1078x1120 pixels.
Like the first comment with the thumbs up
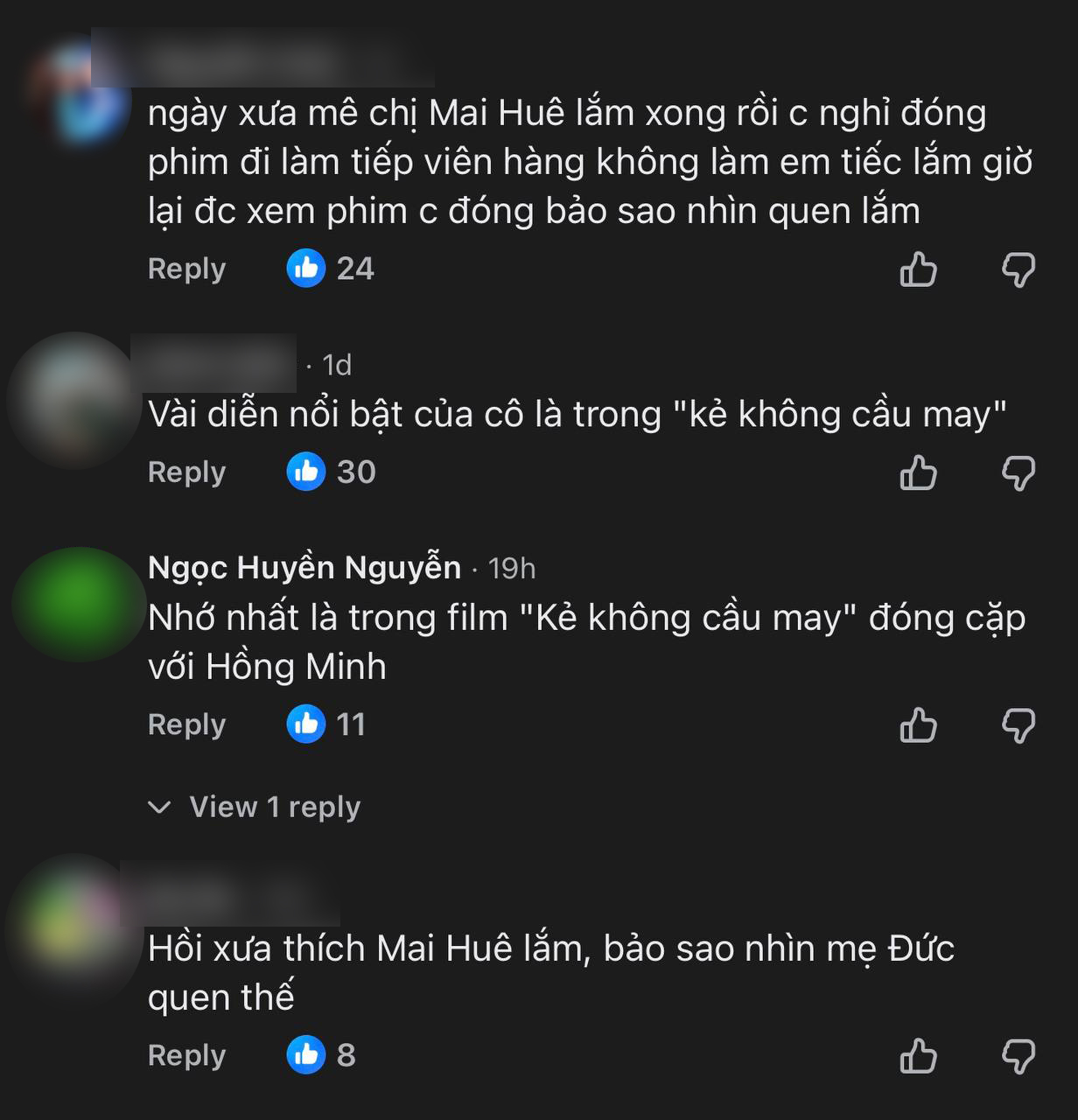pos(919,269)
